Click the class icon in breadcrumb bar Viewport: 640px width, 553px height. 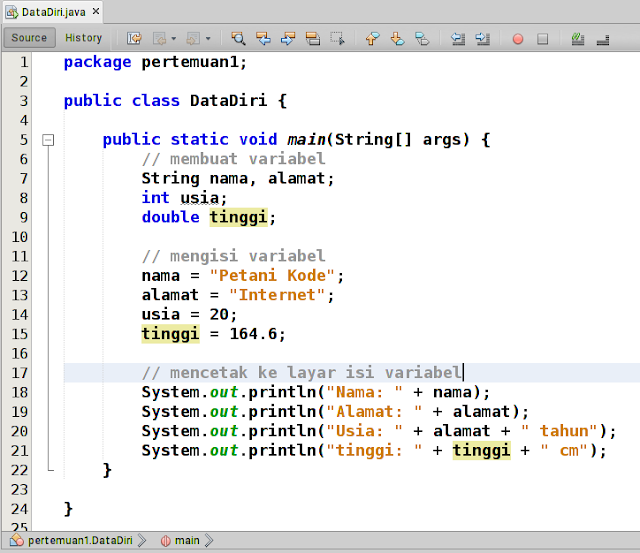tap(17, 540)
